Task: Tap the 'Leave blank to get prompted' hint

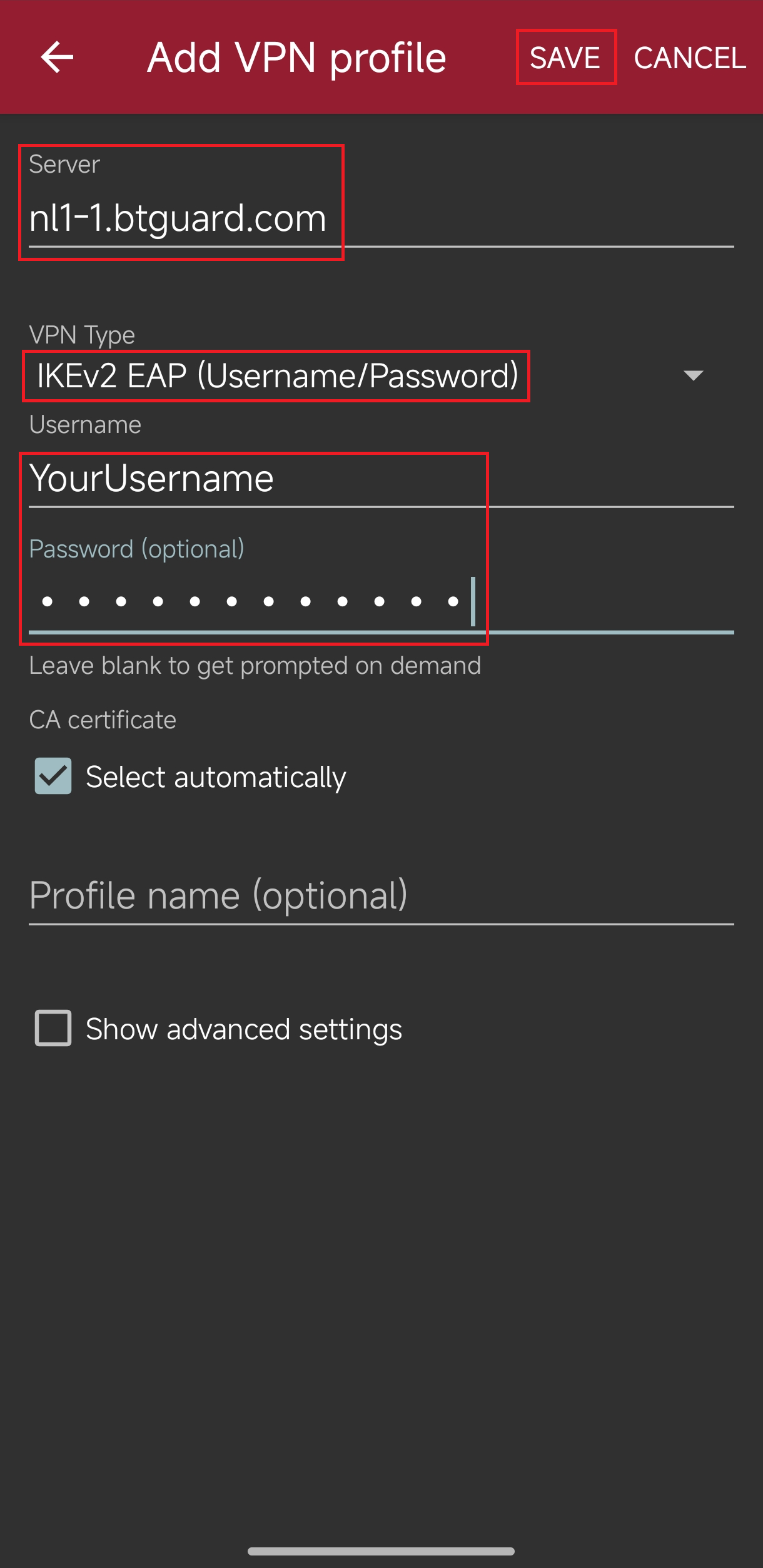Action: click(255, 666)
